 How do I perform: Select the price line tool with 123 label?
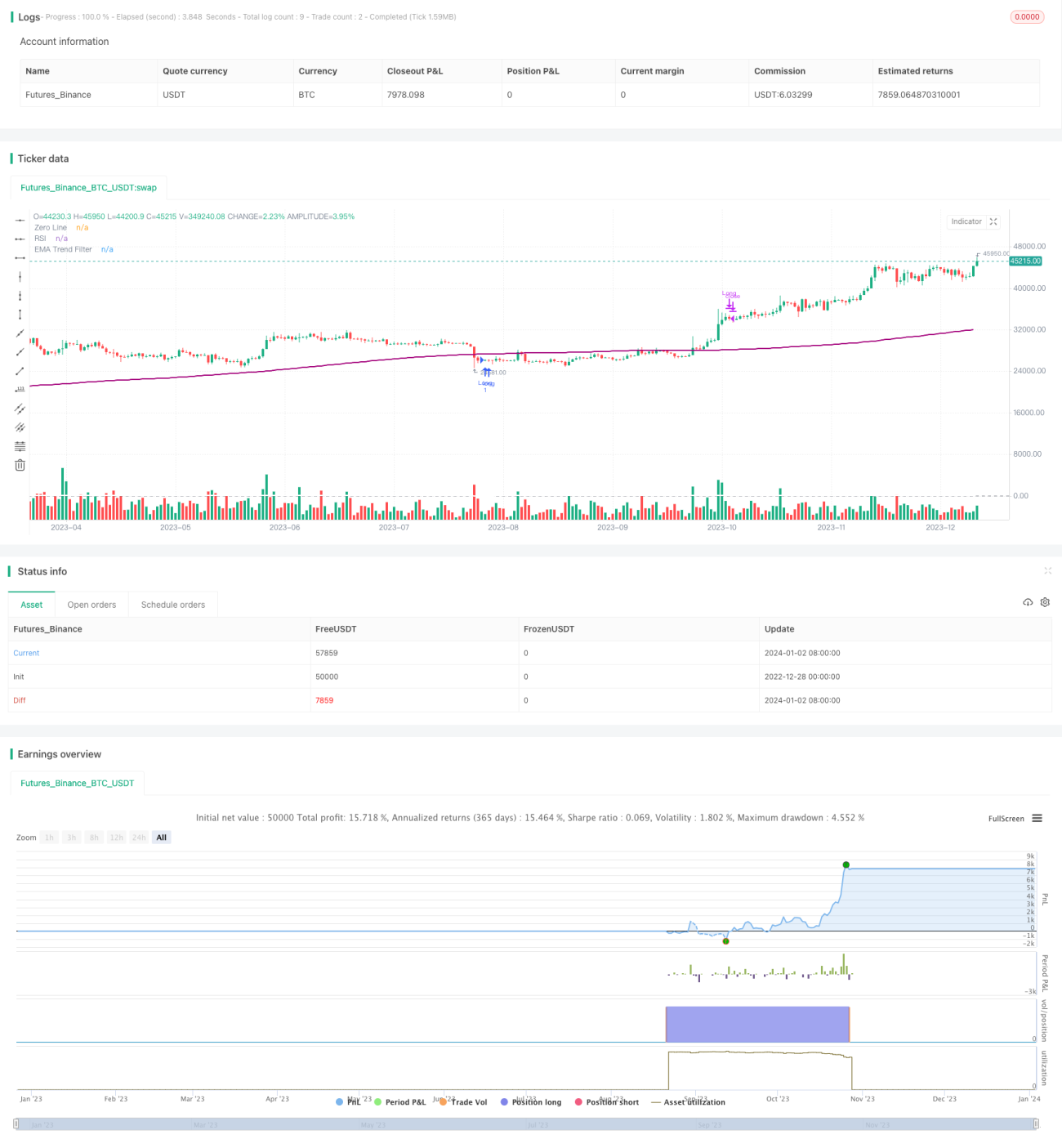[x=20, y=390]
